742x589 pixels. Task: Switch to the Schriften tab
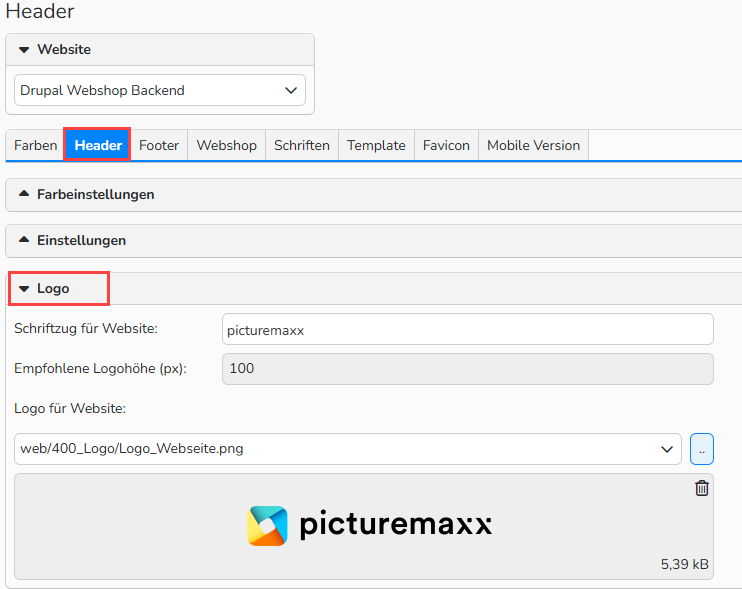pyautogui.click(x=302, y=145)
